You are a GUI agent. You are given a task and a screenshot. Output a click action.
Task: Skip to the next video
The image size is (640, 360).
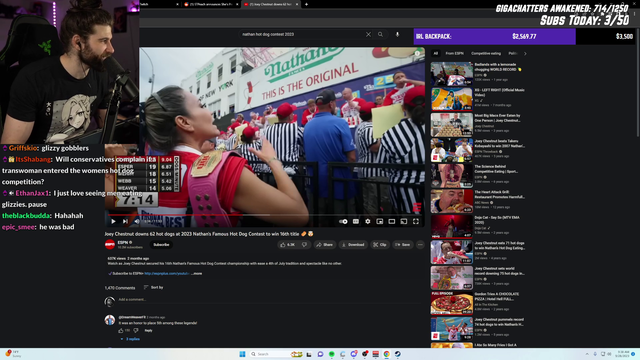[x=125, y=221]
